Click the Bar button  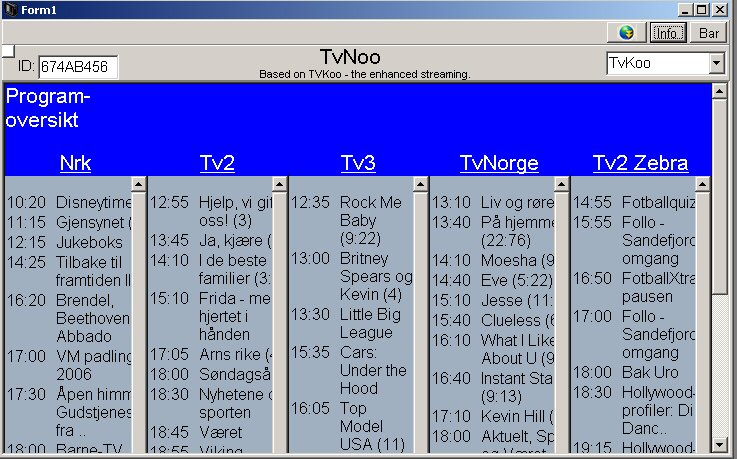(x=708, y=33)
